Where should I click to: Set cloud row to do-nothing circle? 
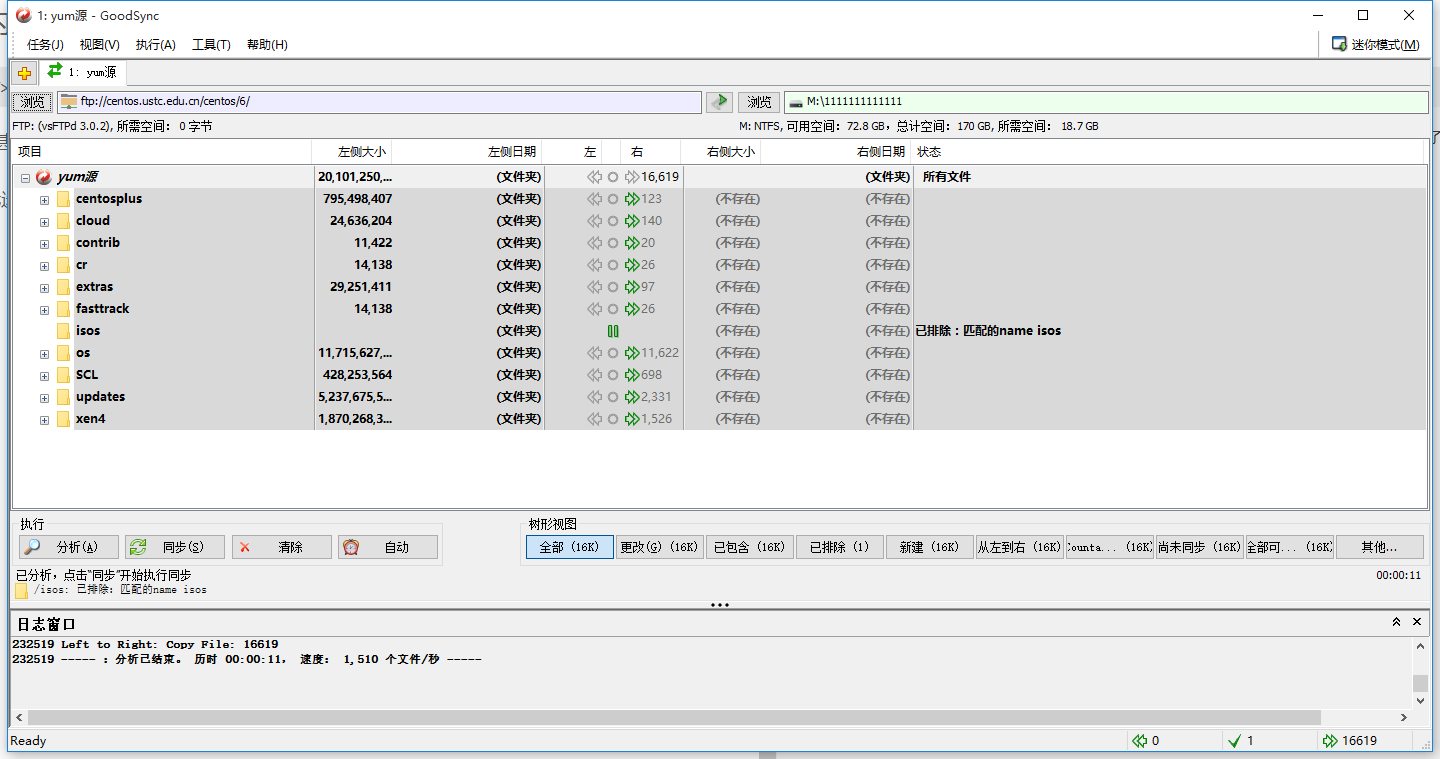point(613,221)
